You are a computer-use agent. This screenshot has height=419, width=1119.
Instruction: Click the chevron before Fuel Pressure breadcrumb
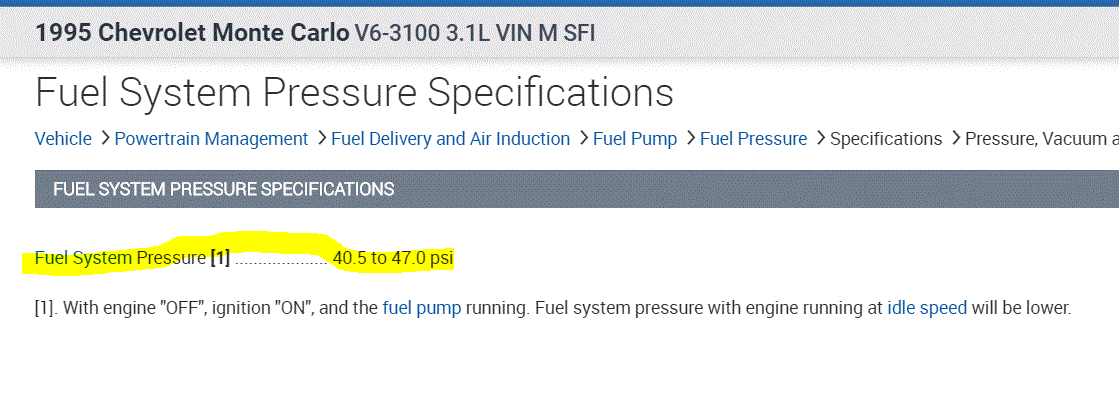coord(690,139)
